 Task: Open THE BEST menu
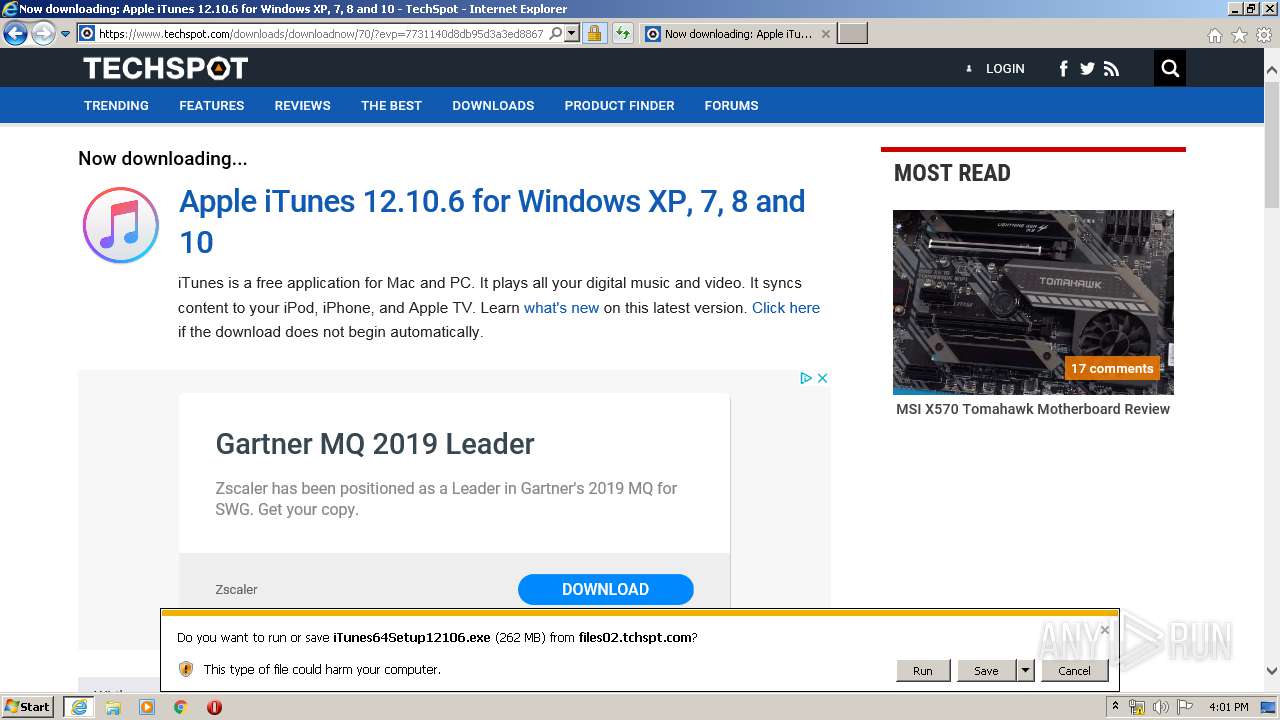[391, 105]
